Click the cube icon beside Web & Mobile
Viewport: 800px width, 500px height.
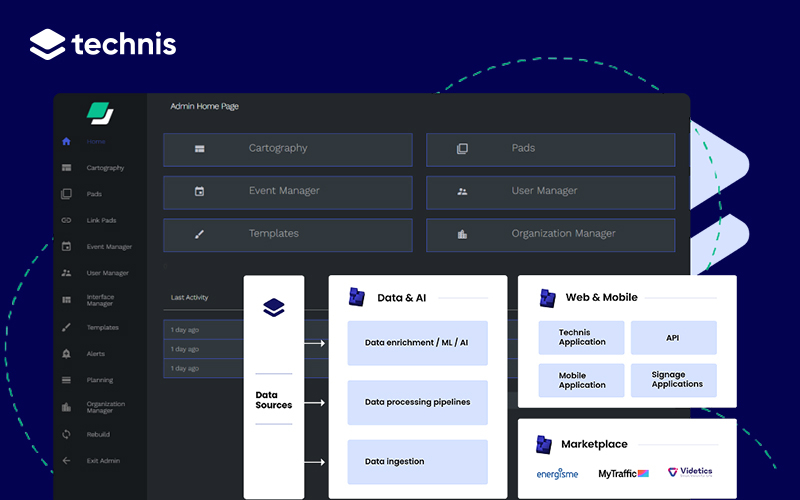tap(547, 298)
